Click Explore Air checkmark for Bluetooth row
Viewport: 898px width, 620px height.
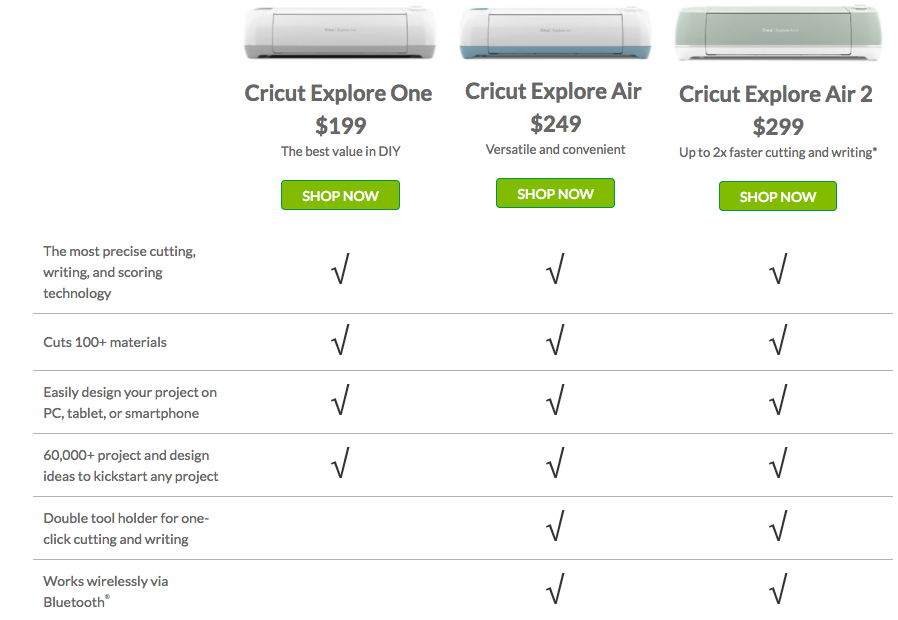tap(556, 589)
